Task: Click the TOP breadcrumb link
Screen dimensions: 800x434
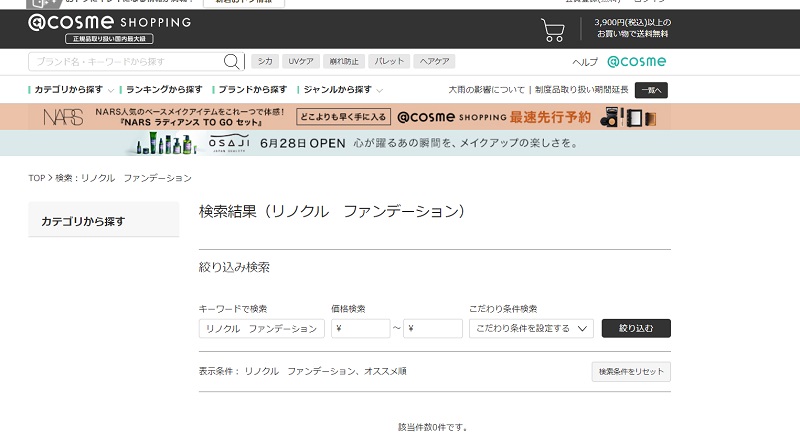Action: 36,178
